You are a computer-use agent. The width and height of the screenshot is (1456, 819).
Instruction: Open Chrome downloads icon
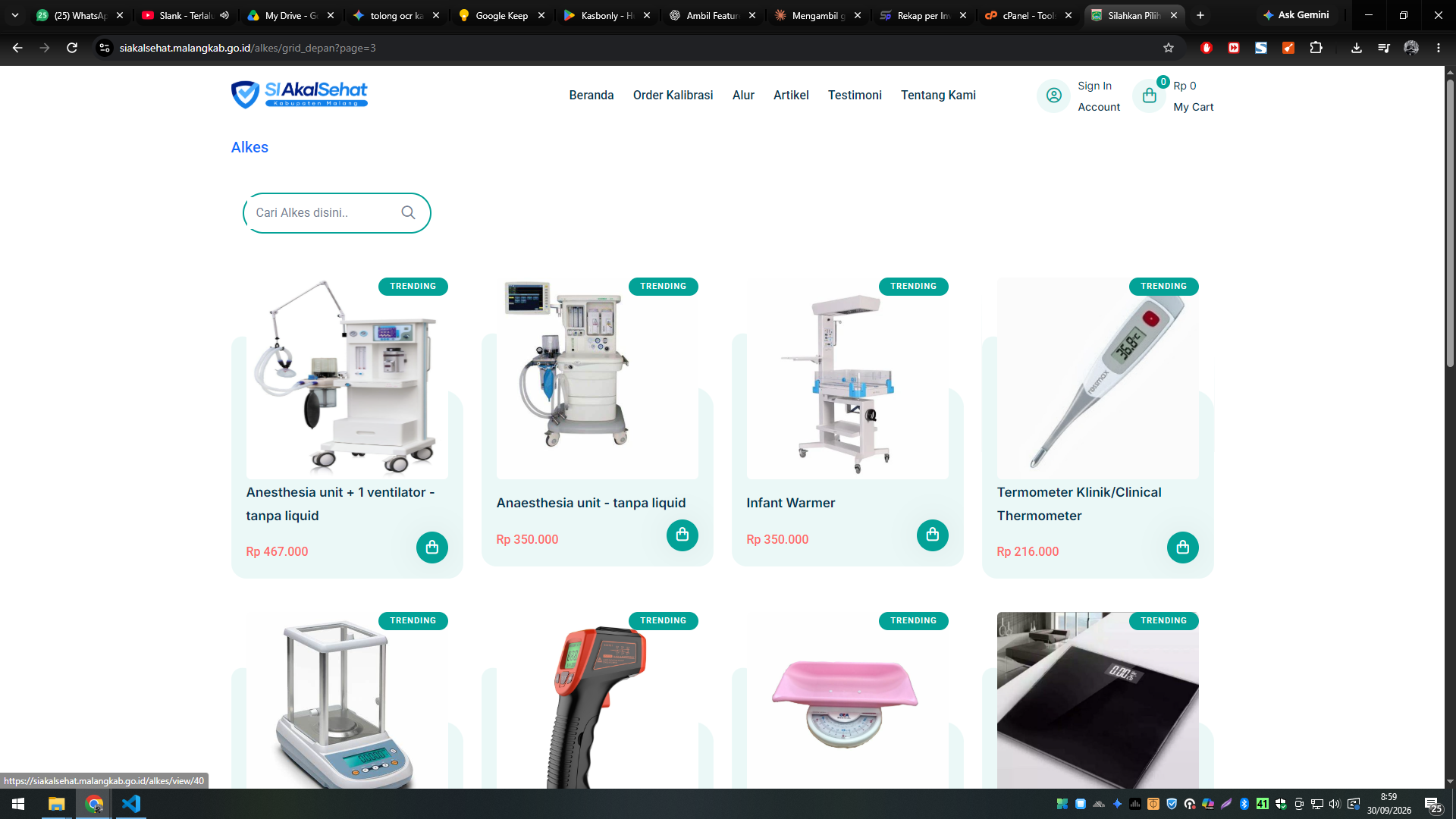pos(1357,48)
